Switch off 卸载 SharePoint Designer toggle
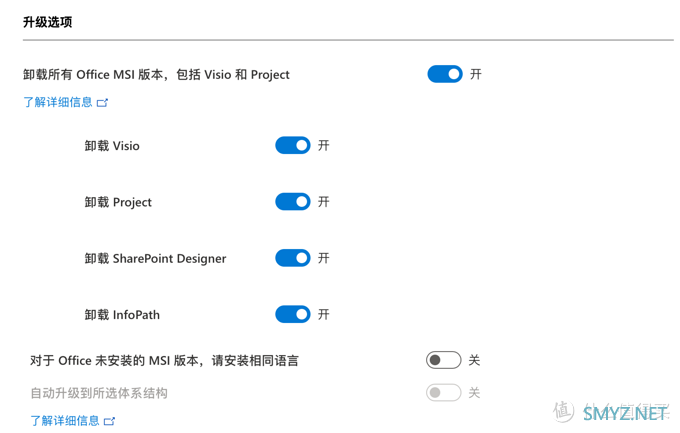Viewport: 680px width, 433px height. pyautogui.click(x=292, y=258)
